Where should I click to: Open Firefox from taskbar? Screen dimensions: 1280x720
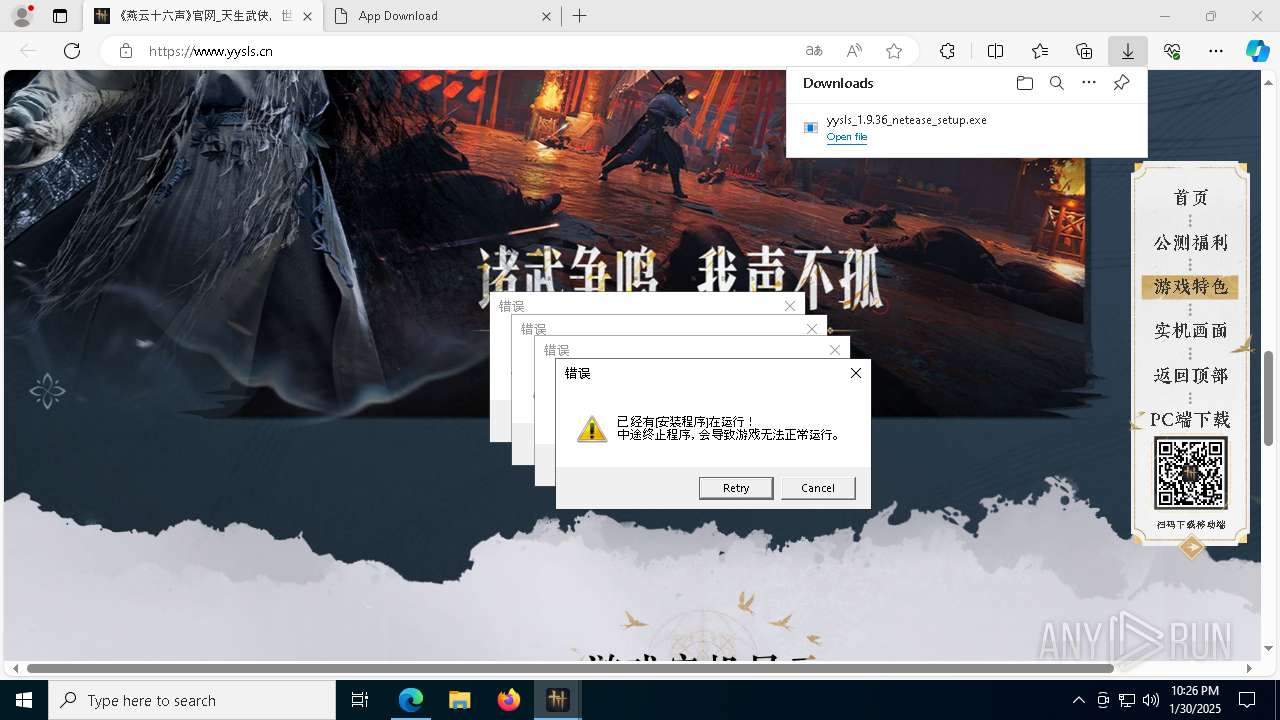click(x=508, y=700)
